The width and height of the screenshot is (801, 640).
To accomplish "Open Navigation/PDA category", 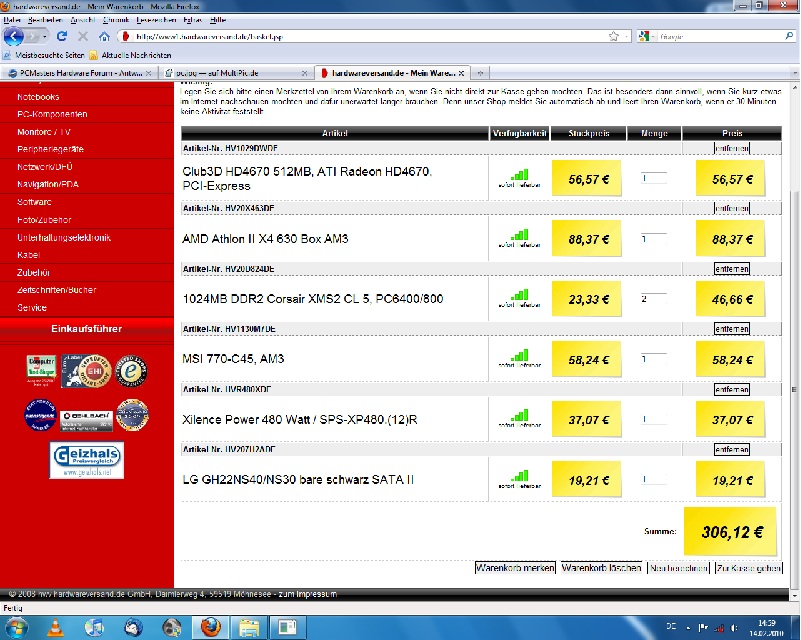I will [x=48, y=184].
